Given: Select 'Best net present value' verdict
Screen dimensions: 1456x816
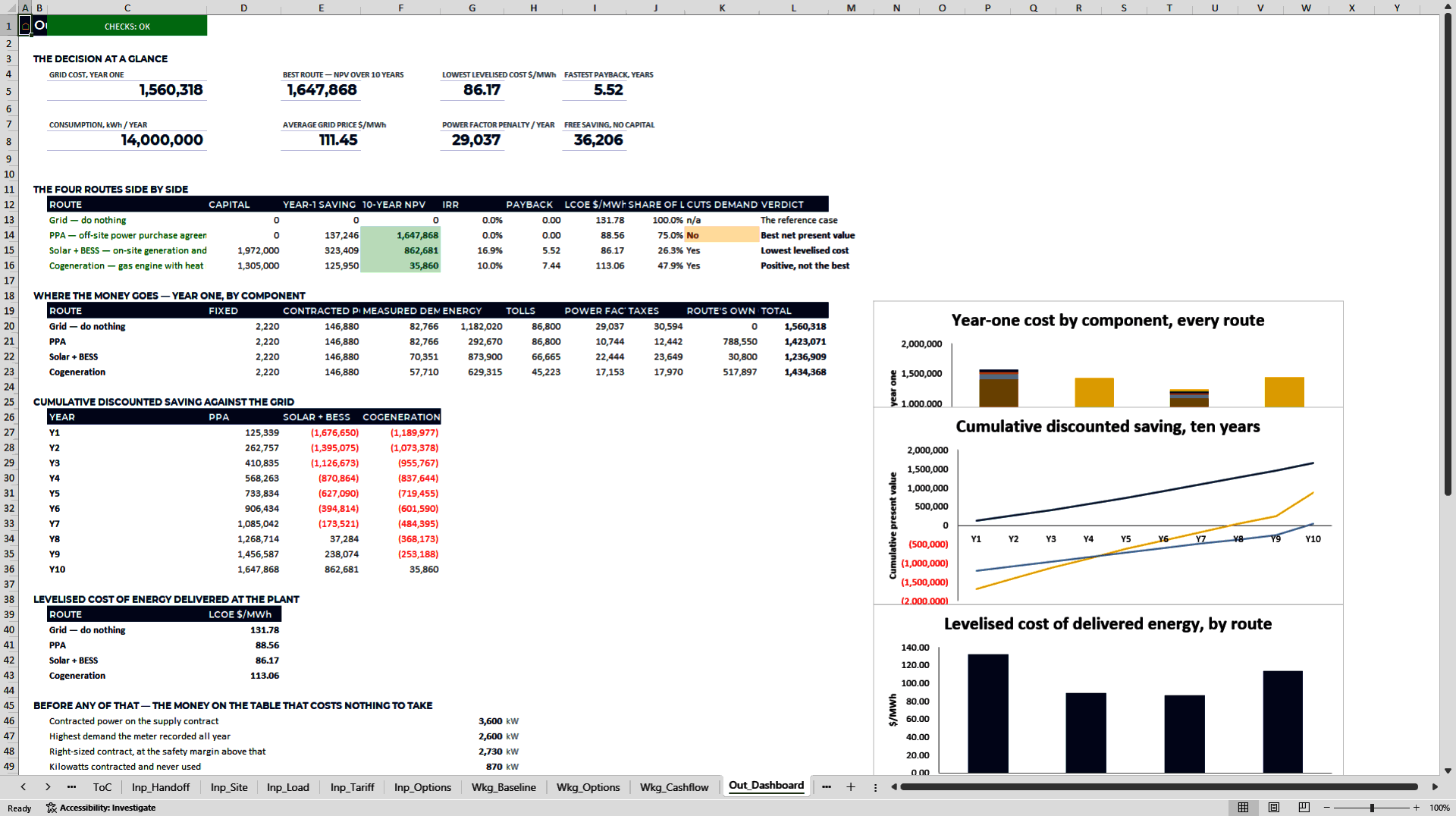Looking at the screenshot, I should pyautogui.click(x=808, y=235).
